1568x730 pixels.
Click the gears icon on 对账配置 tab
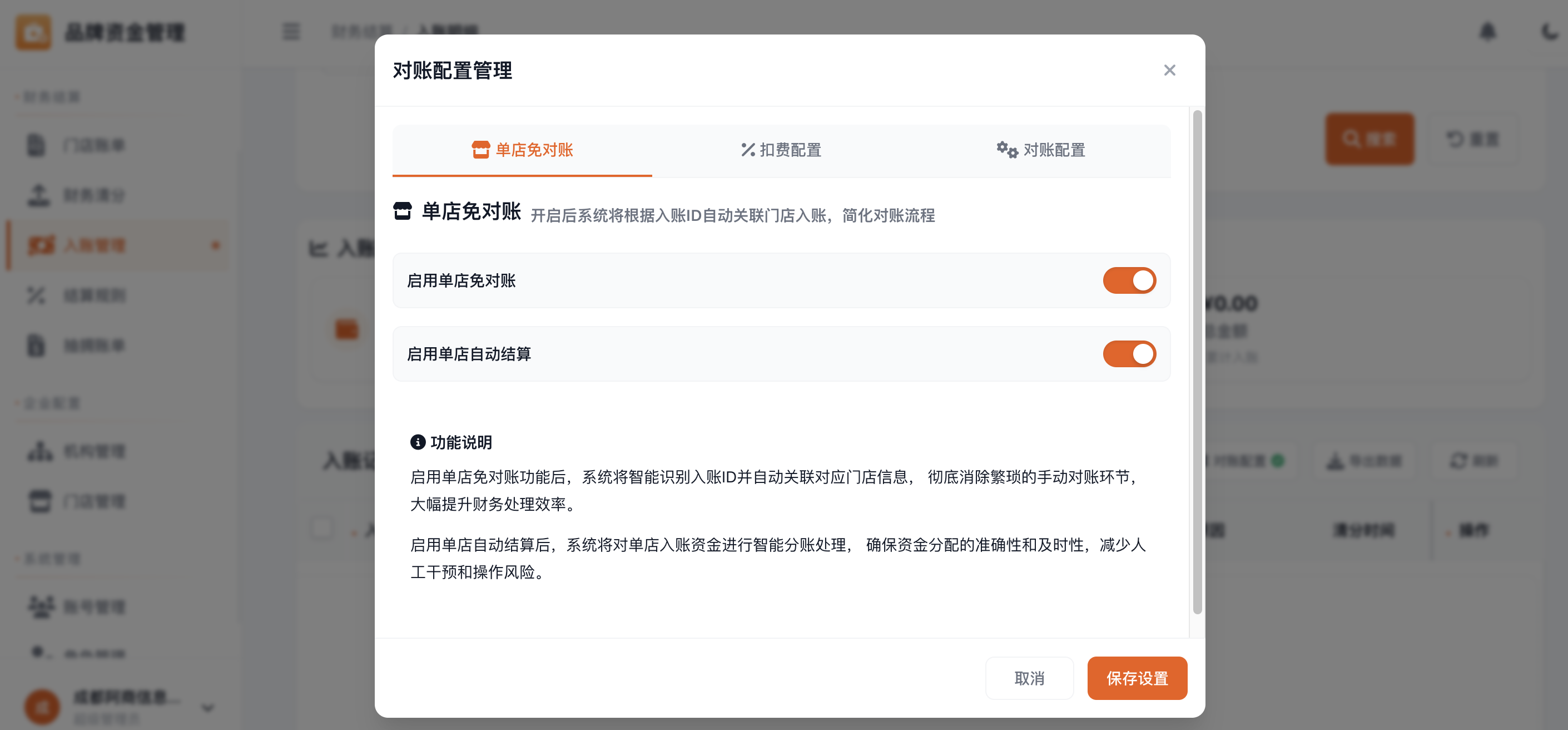pyautogui.click(x=1006, y=150)
